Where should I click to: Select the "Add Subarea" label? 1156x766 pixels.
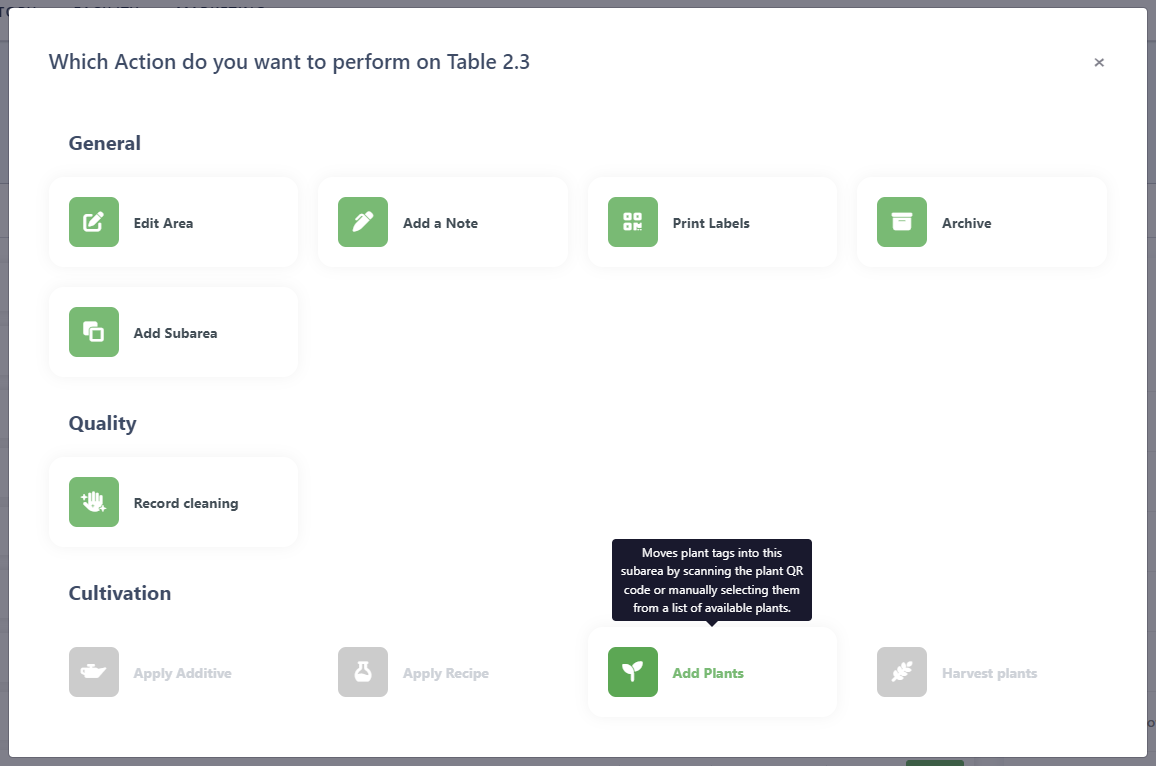(175, 333)
